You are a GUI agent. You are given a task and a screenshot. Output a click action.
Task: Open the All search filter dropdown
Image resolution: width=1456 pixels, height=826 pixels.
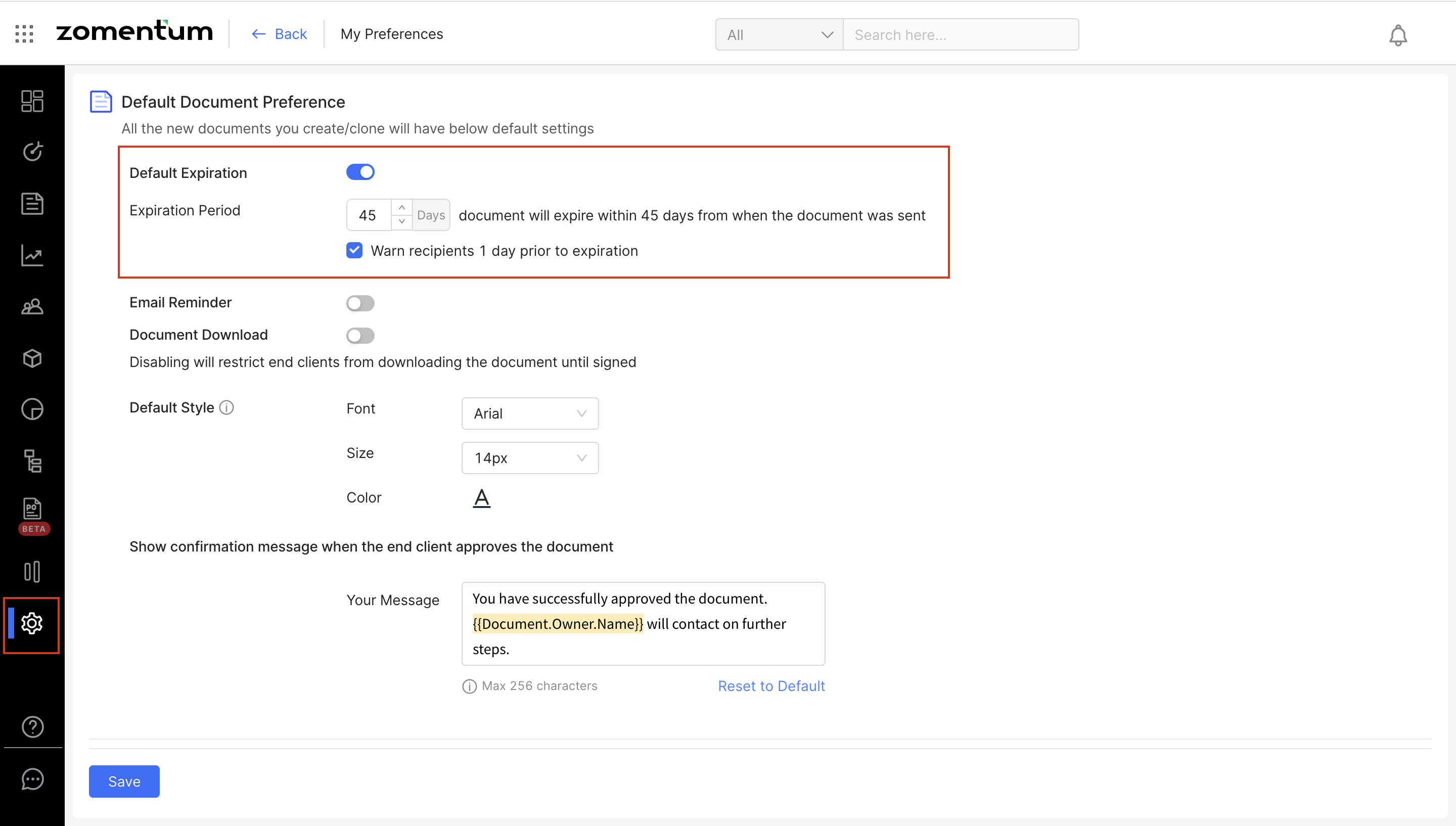(x=779, y=34)
